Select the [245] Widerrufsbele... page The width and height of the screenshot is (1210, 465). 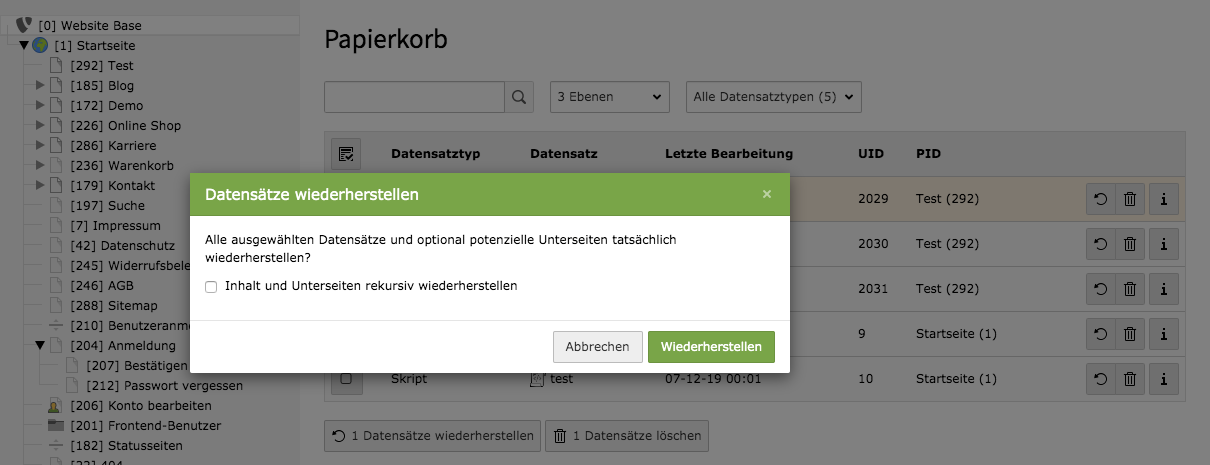pyautogui.click(x=129, y=265)
